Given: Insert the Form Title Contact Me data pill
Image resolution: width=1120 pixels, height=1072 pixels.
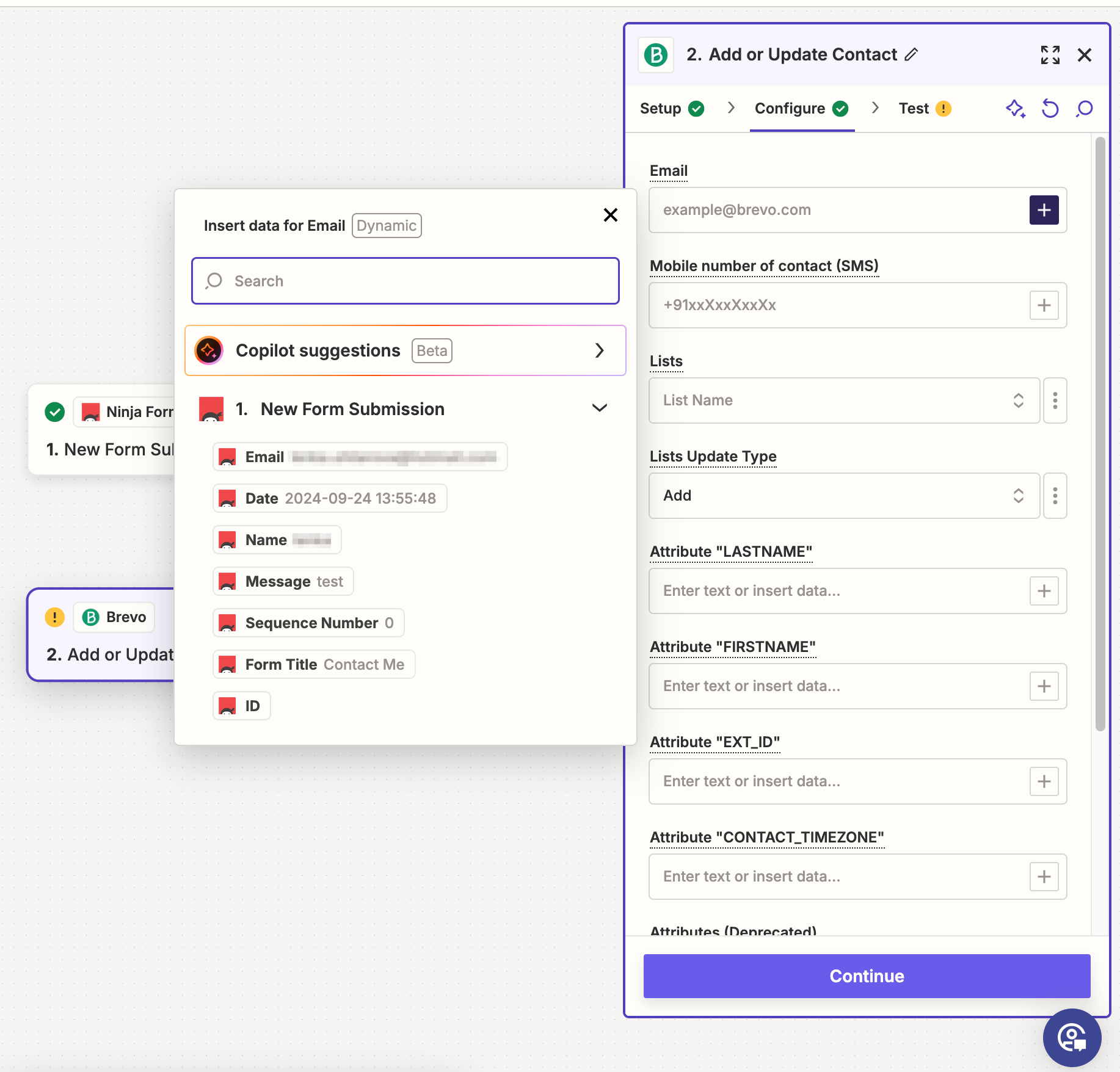Looking at the screenshot, I should [314, 664].
